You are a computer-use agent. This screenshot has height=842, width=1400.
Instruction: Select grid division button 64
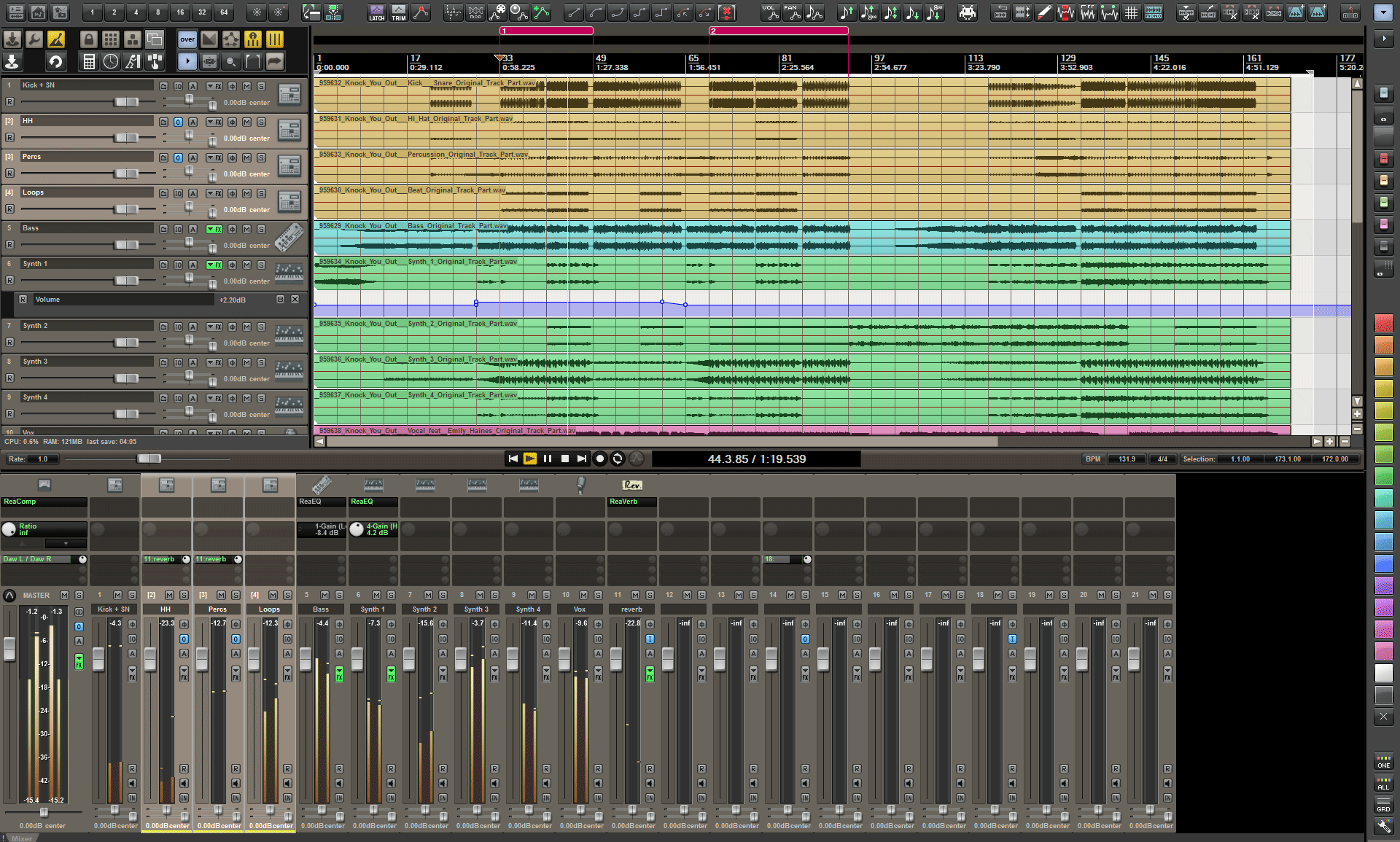coord(224,12)
